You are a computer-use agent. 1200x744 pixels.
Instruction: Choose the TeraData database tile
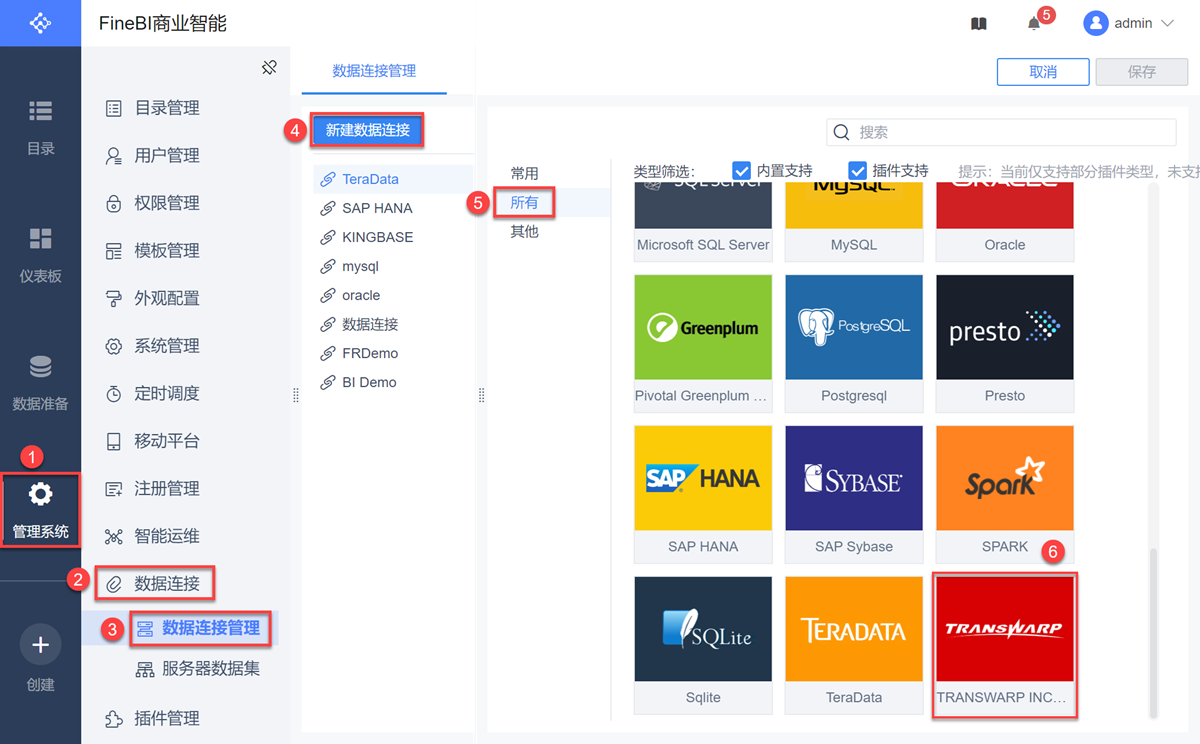(x=854, y=645)
